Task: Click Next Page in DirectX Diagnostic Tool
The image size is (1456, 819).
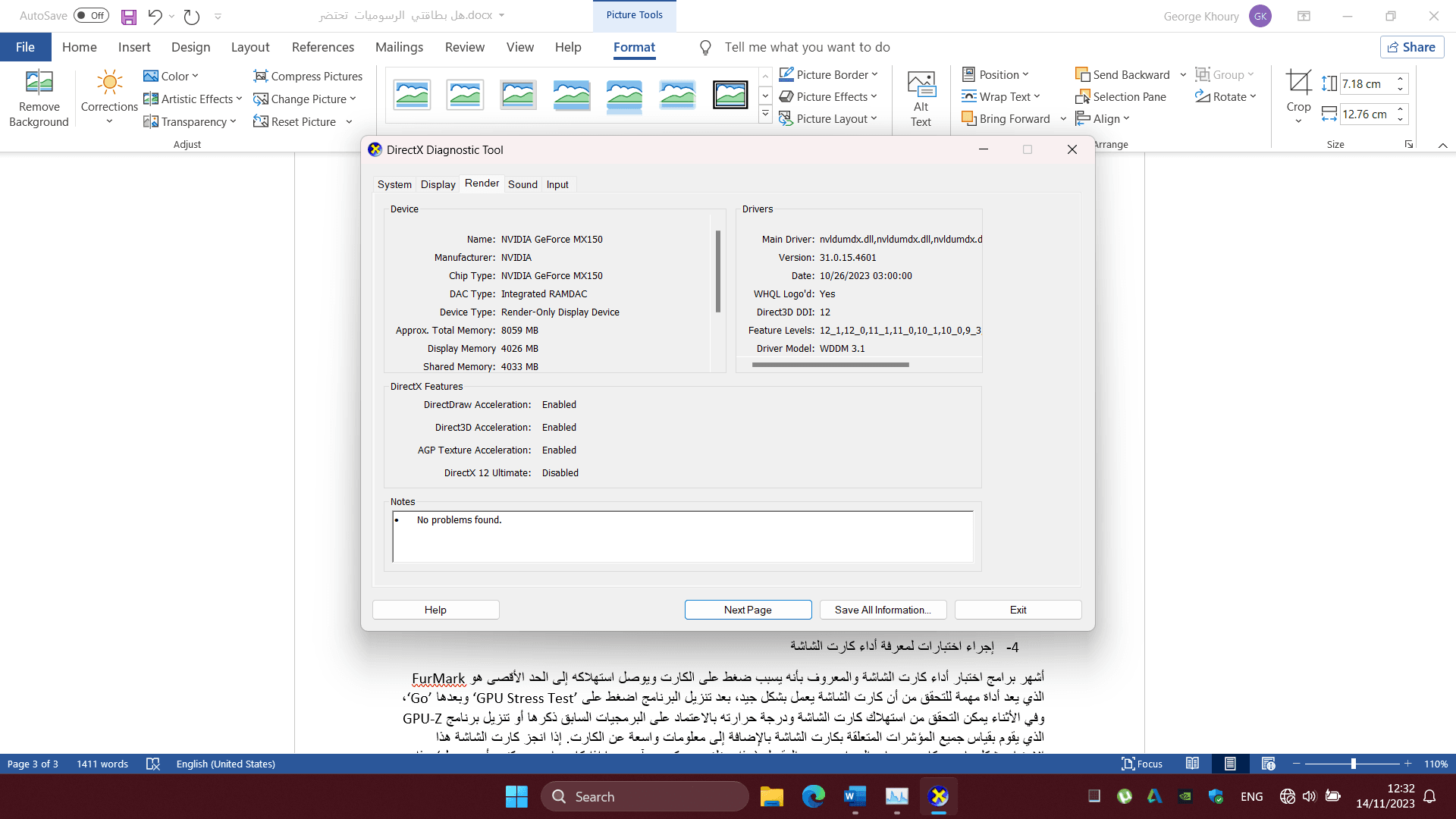Action: pyautogui.click(x=747, y=610)
